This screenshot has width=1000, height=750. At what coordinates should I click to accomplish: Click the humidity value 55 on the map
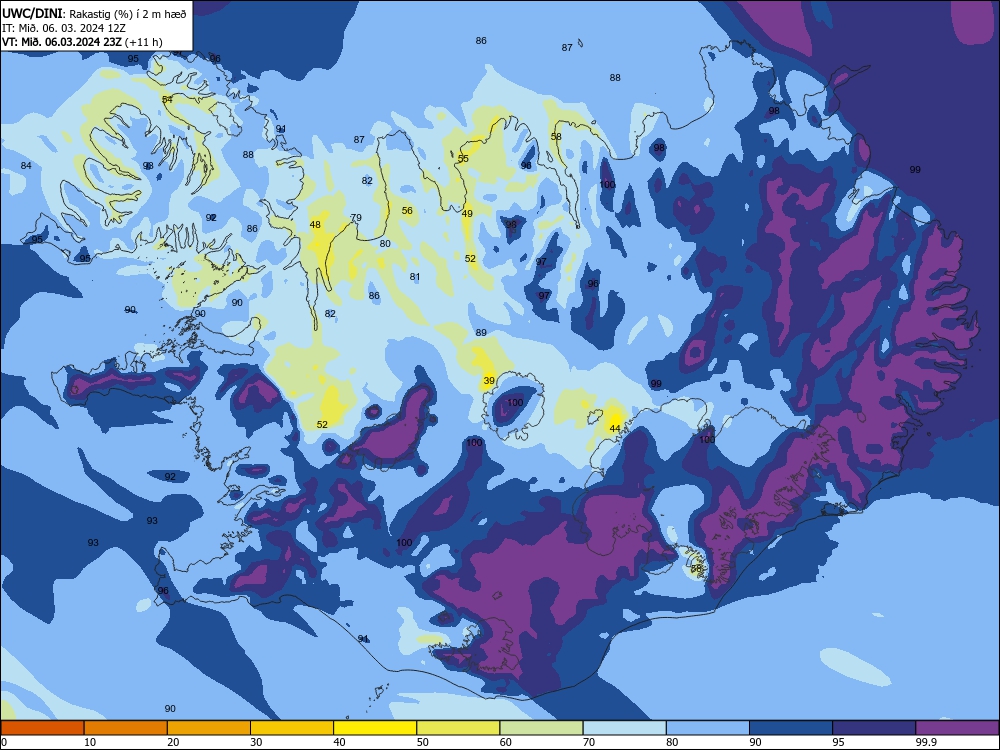[x=463, y=158]
